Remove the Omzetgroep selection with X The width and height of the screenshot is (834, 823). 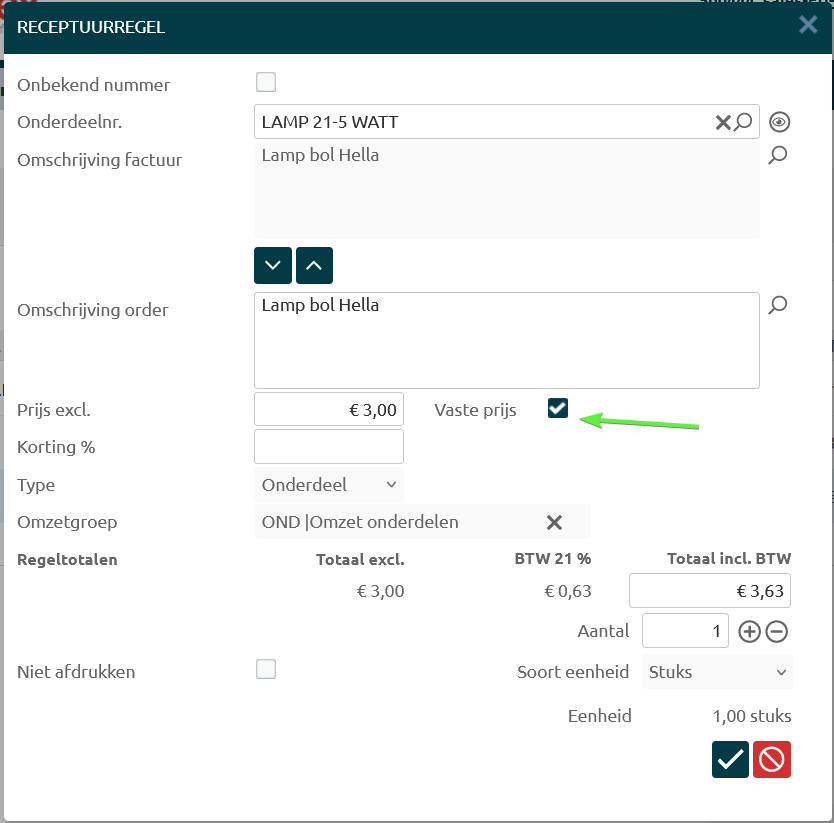click(554, 522)
